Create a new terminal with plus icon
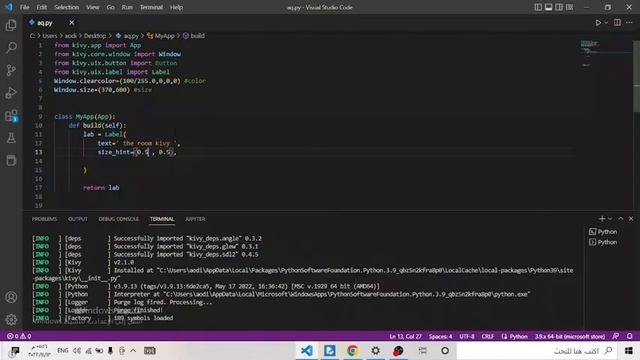The image size is (640, 360). (x=602, y=219)
